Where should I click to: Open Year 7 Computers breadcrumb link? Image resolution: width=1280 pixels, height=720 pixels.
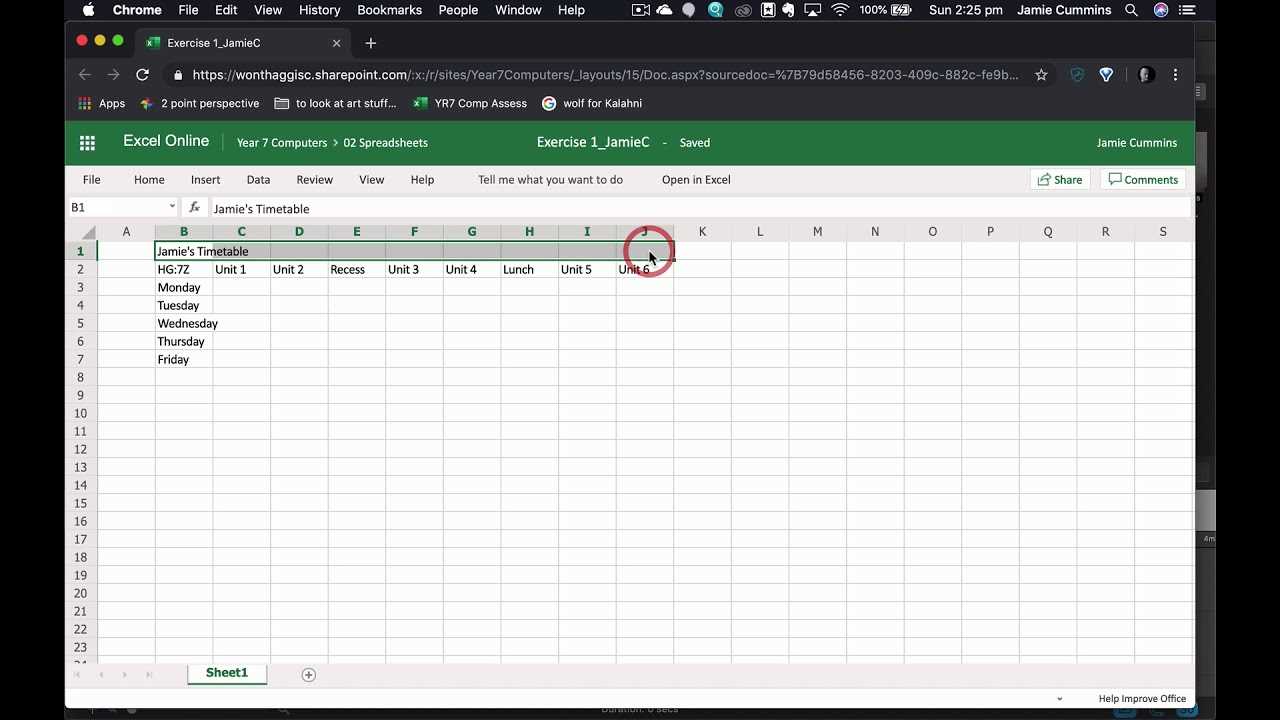[282, 143]
